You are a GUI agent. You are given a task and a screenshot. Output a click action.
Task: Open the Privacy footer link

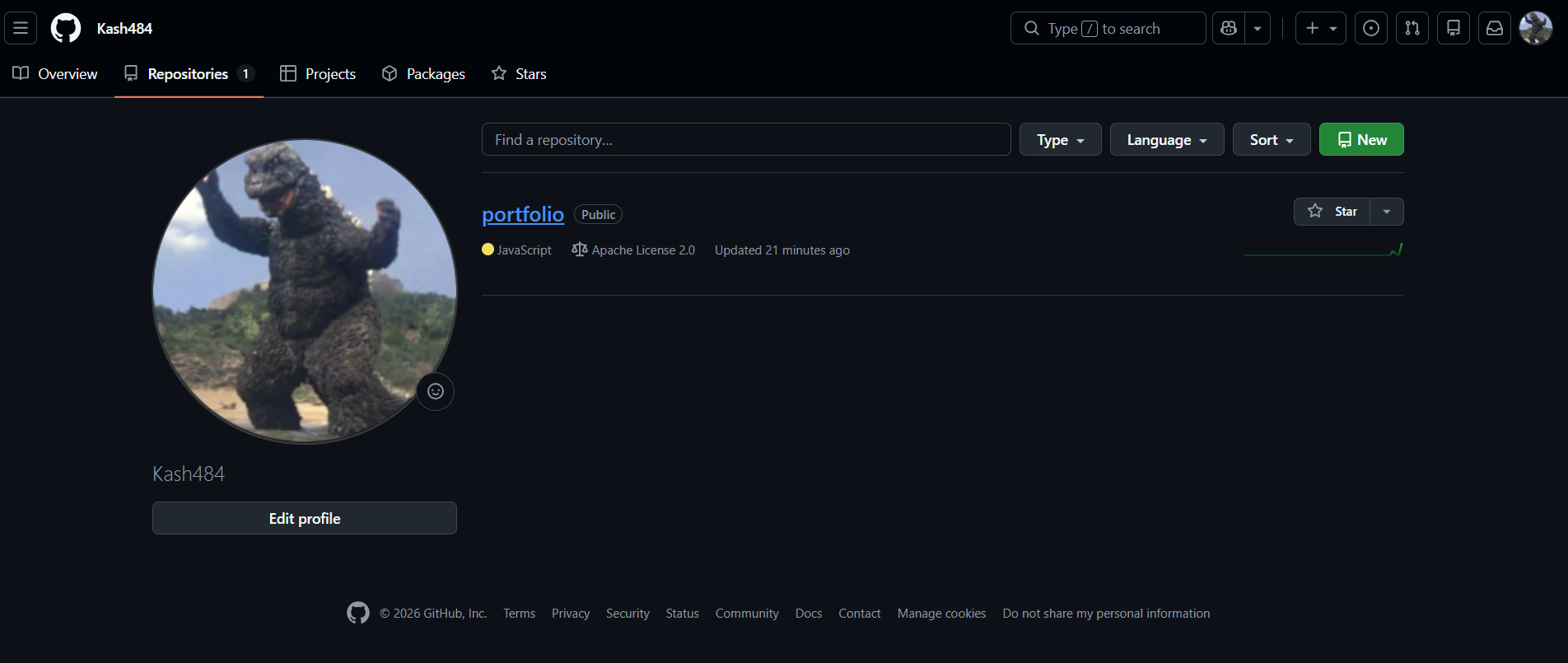(x=571, y=613)
